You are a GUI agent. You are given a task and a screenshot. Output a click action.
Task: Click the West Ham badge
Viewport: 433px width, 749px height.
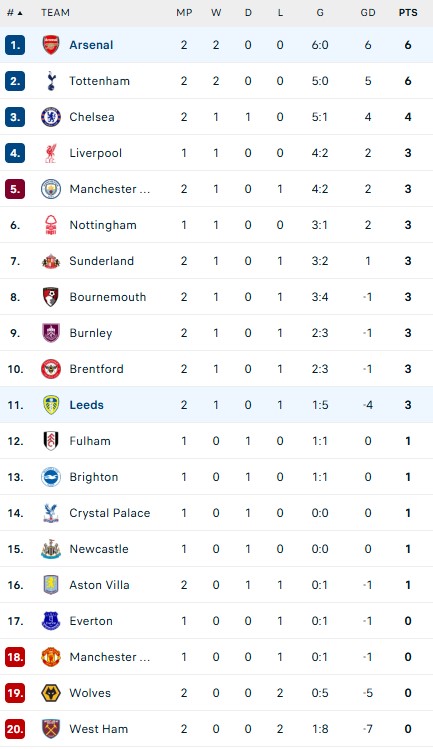pos(51,729)
